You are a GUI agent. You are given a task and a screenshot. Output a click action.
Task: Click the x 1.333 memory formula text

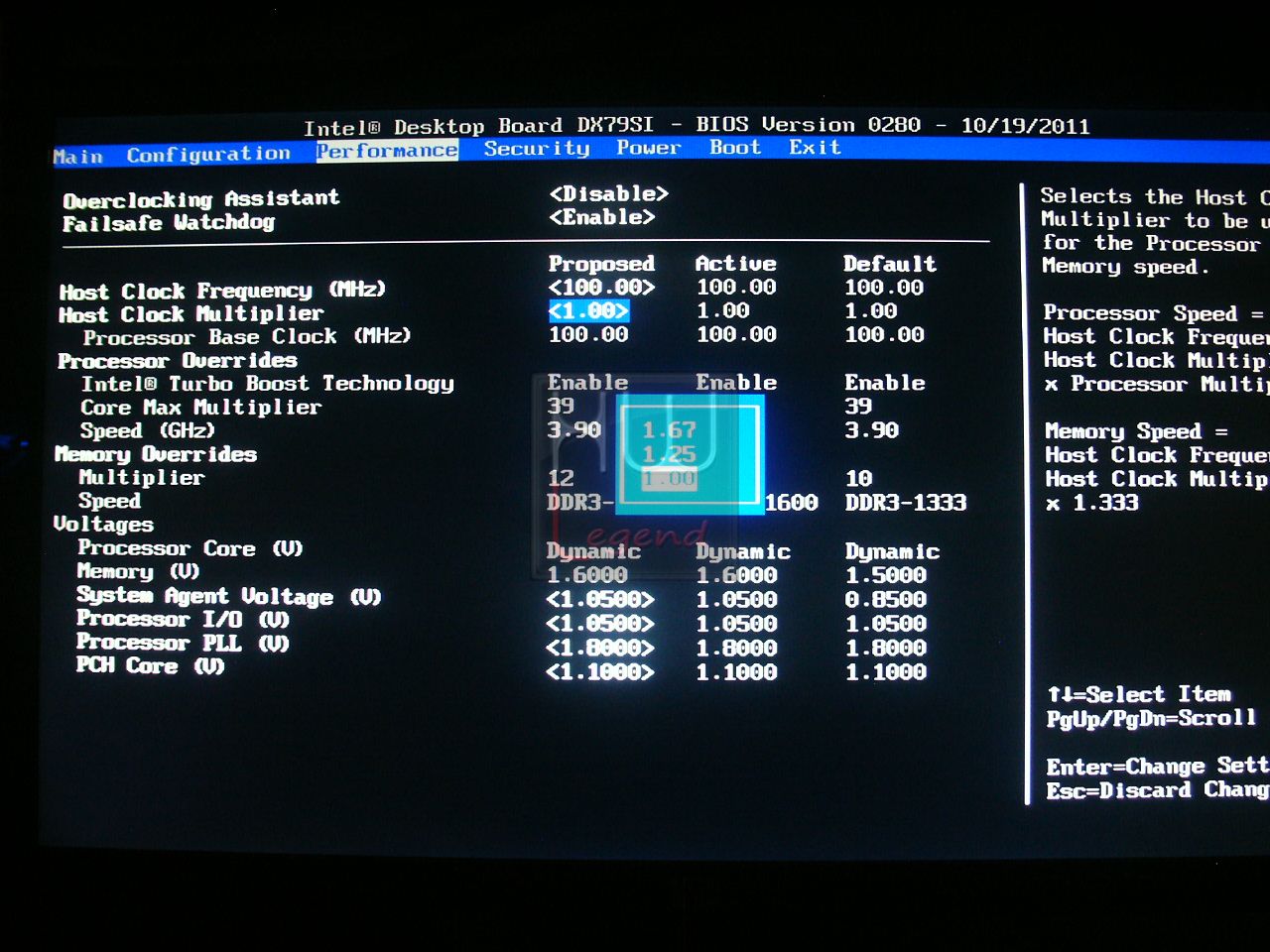pos(1091,503)
